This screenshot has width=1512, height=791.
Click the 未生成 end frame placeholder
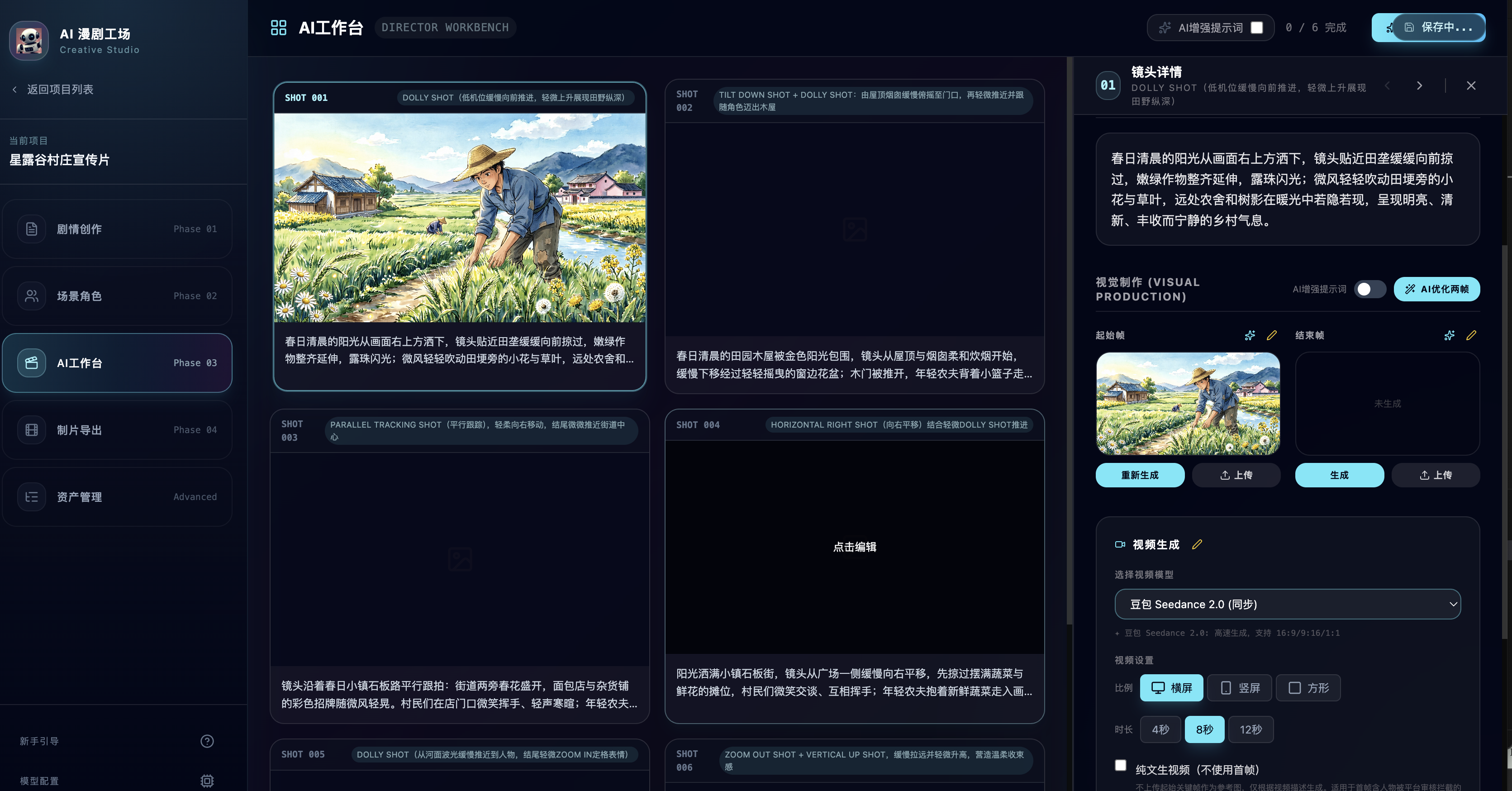1388,404
